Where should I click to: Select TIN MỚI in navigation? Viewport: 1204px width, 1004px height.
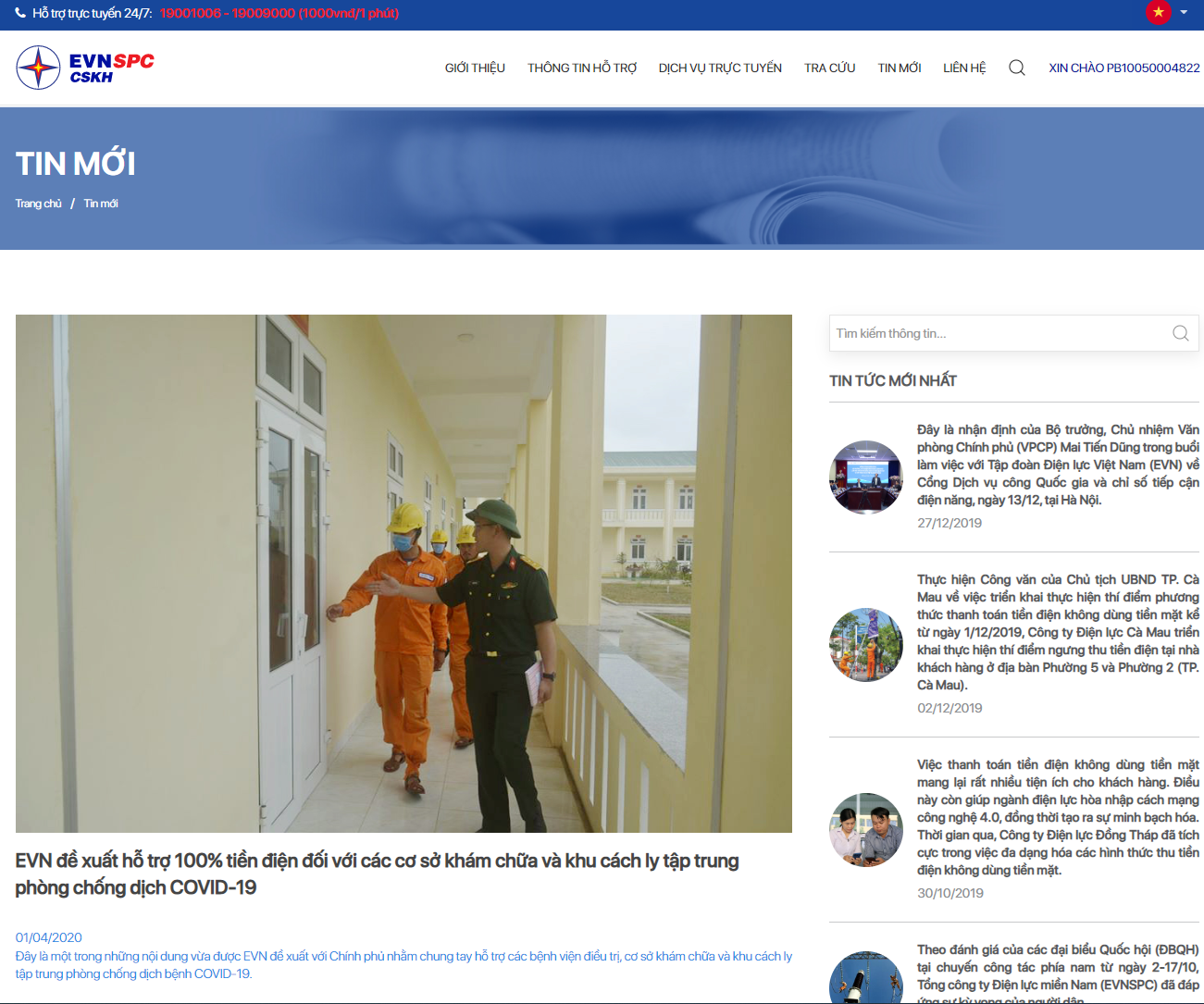click(x=899, y=68)
